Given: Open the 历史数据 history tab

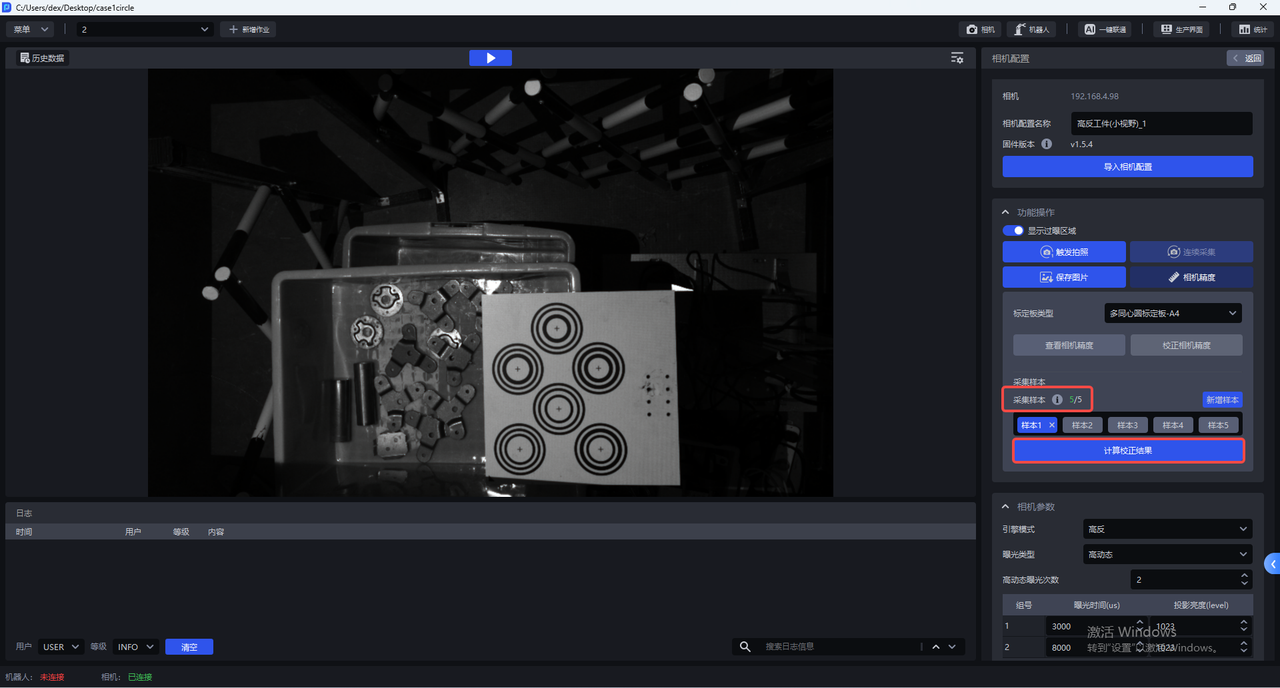Looking at the screenshot, I should [x=41, y=58].
